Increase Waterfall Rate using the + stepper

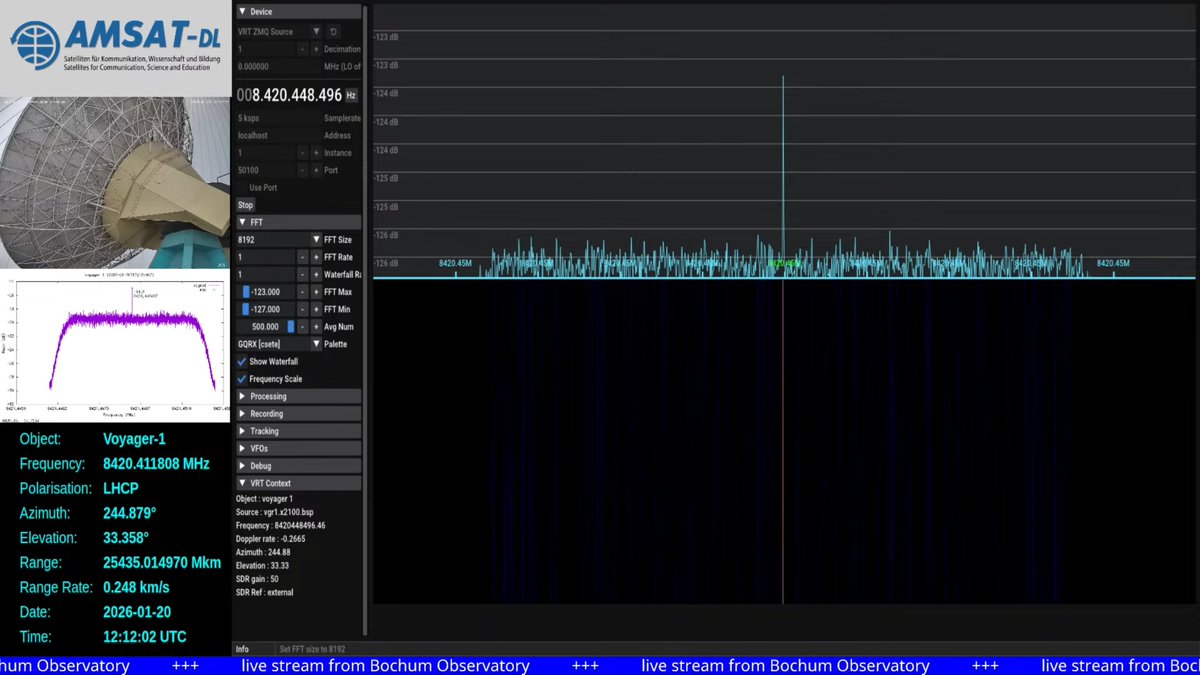pos(315,274)
